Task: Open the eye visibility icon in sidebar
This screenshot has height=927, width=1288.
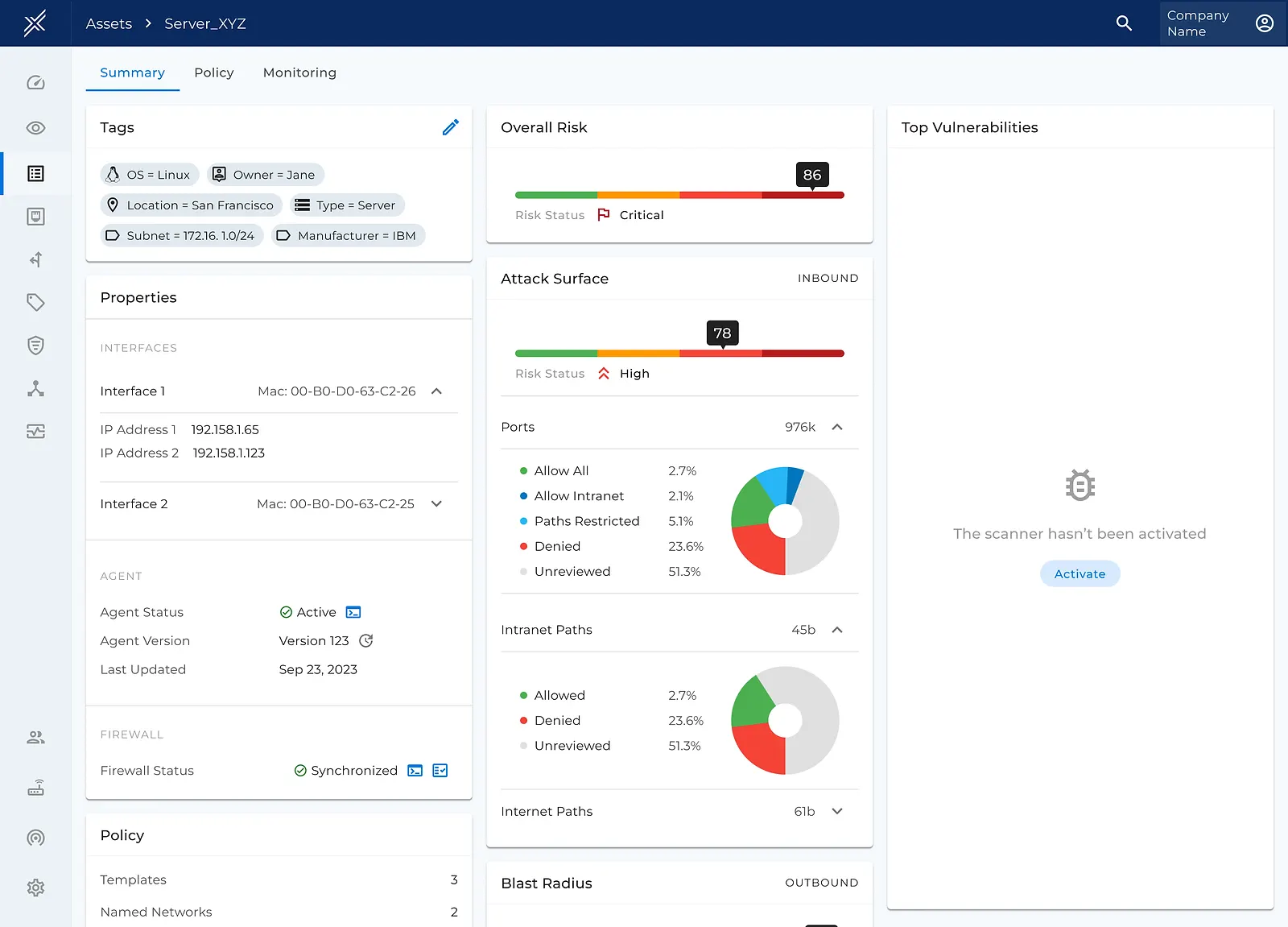Action: tap(35, 128)
